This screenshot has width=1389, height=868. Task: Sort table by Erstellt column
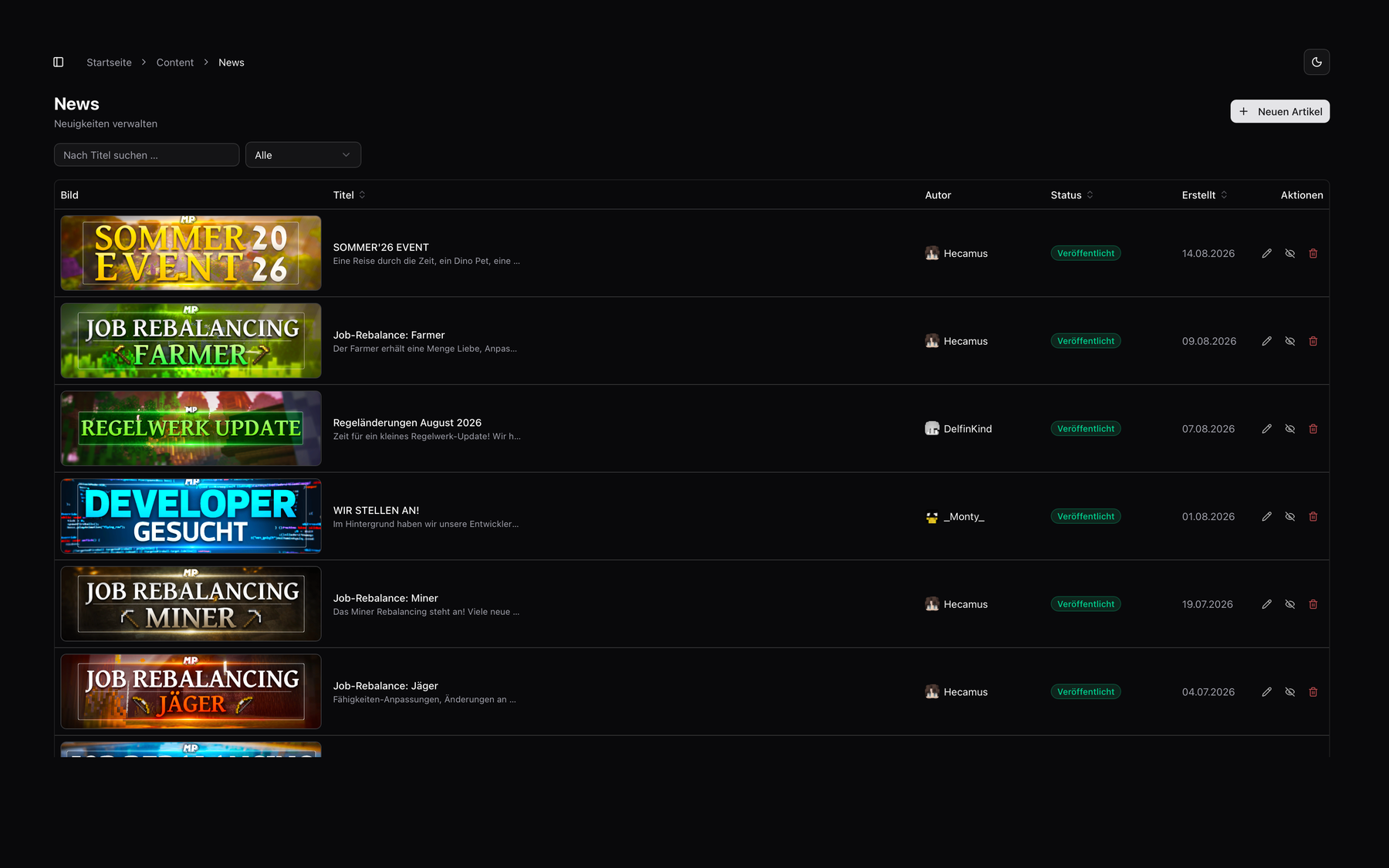point(1205,195)
